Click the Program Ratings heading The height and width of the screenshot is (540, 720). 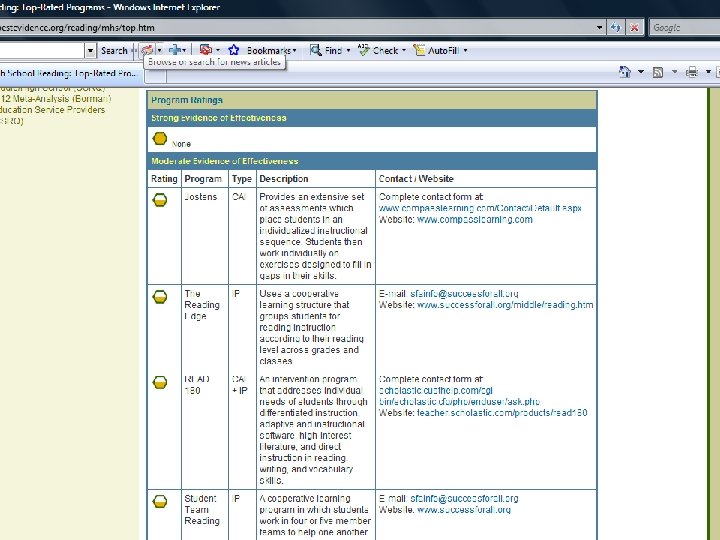click(187, 100)
